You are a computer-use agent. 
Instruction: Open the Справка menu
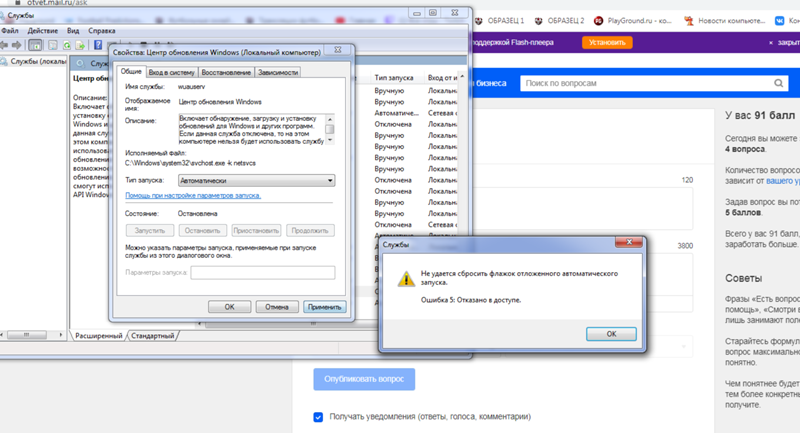102,31
